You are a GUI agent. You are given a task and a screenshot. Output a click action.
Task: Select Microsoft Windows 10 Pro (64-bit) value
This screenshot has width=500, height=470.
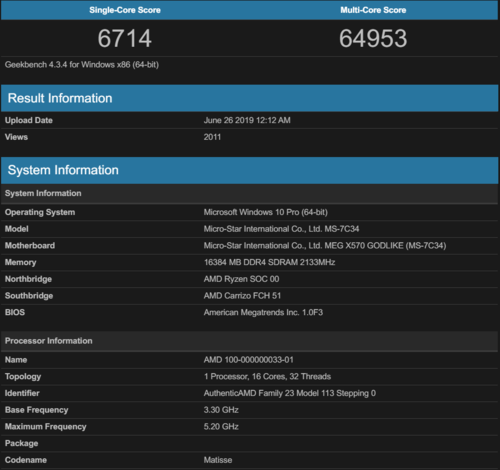(x=266, y=212)
